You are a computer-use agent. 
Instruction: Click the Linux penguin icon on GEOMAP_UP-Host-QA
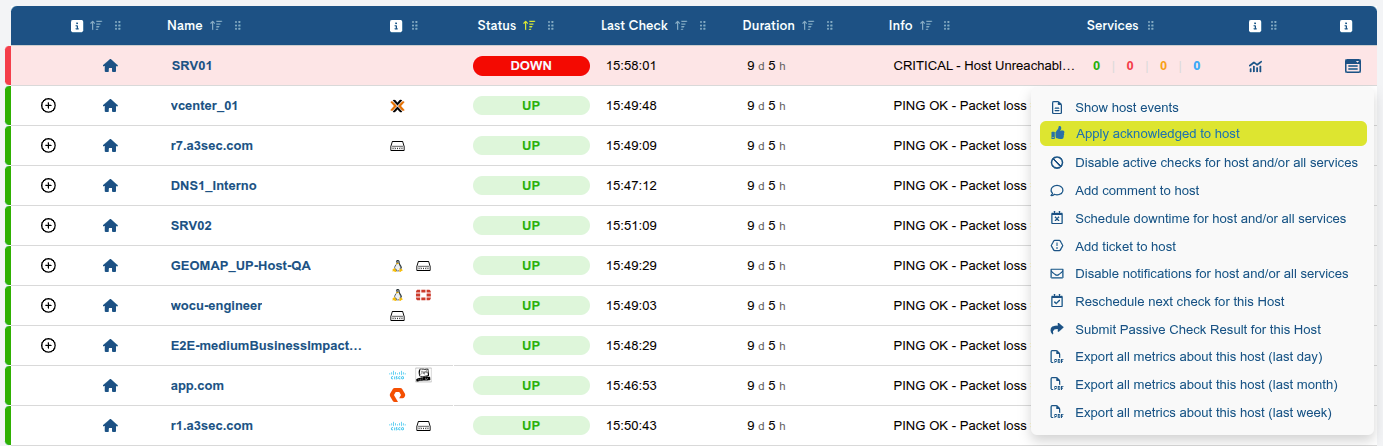(x=397, y=266)
